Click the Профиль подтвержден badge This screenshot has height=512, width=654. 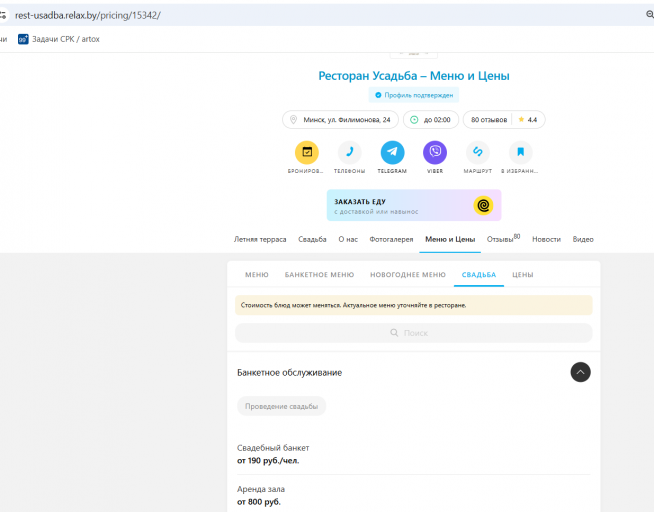click(x=414, y=95)
